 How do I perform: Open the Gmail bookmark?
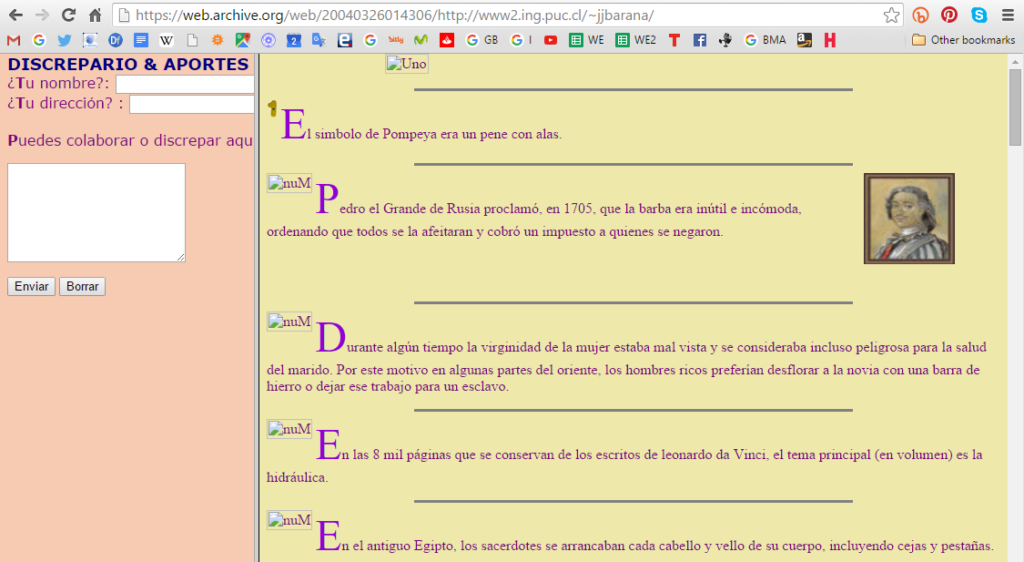(x=14, y=40)
